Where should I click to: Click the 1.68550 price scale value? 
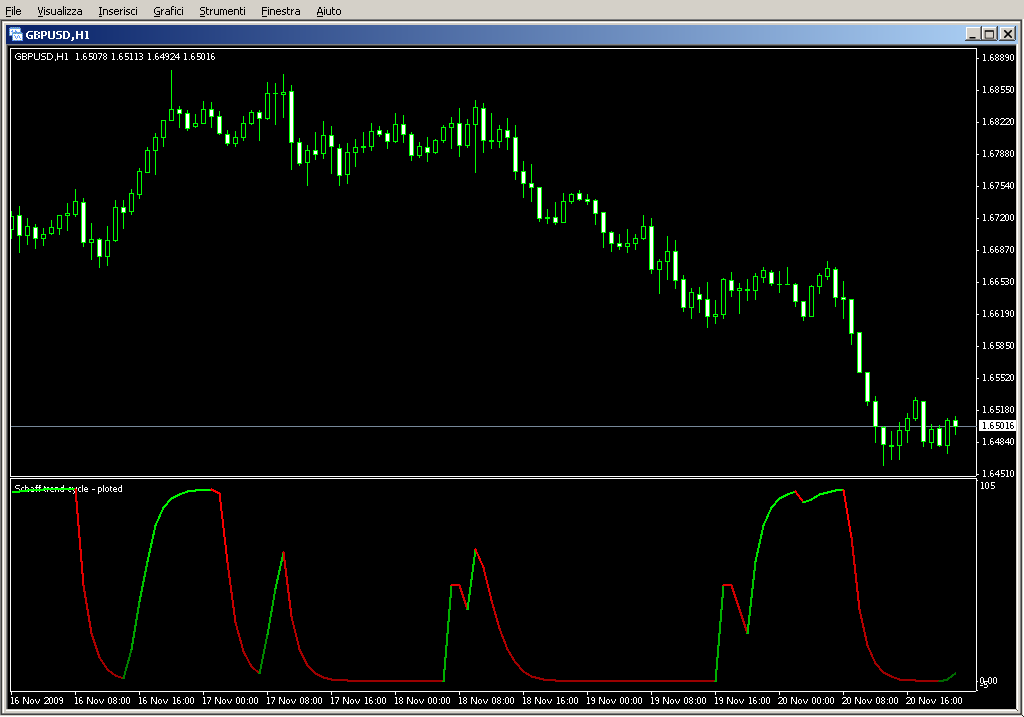(999, 89)
